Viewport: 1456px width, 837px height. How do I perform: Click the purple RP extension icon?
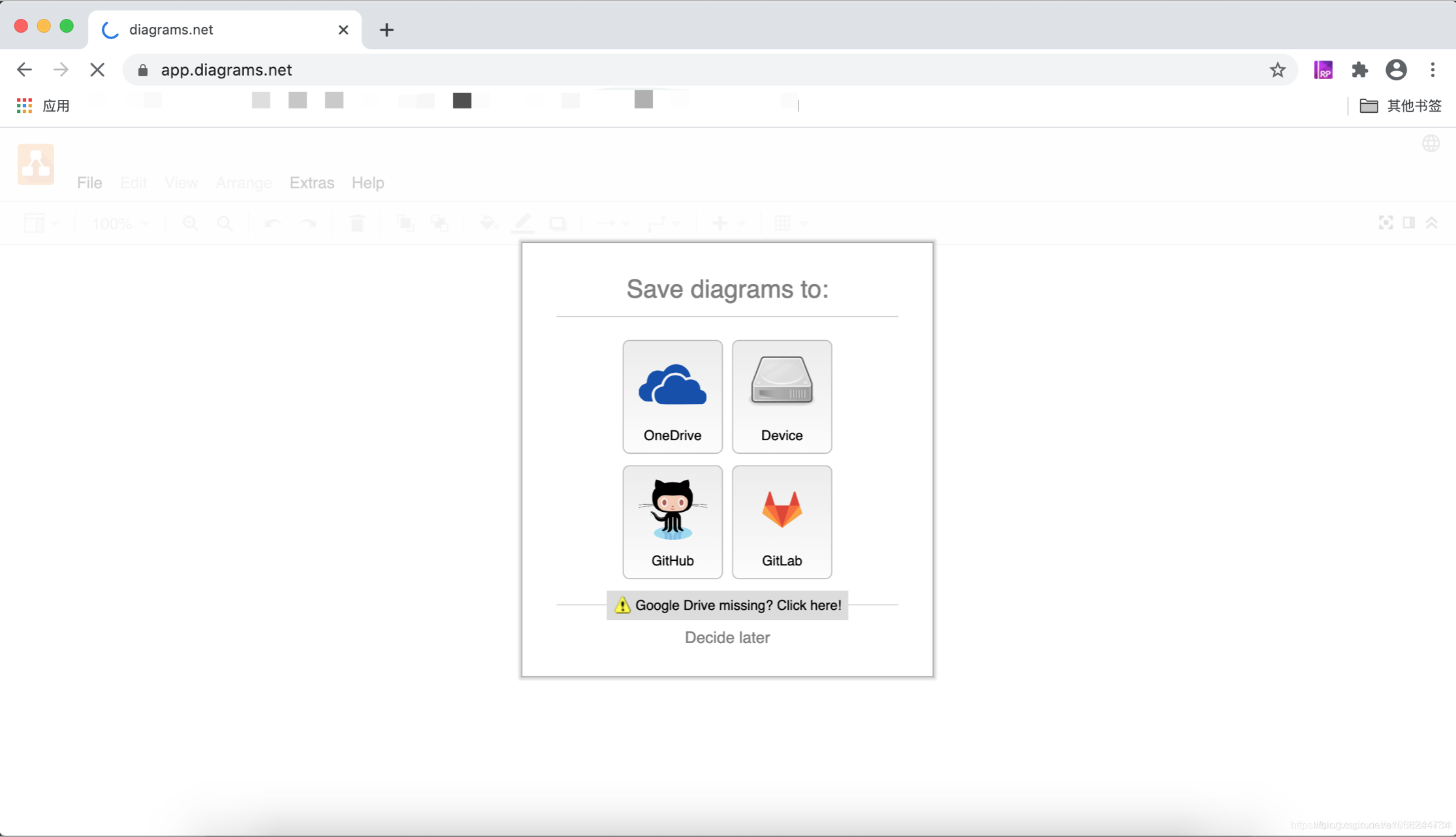click(x=1323, y=70)
